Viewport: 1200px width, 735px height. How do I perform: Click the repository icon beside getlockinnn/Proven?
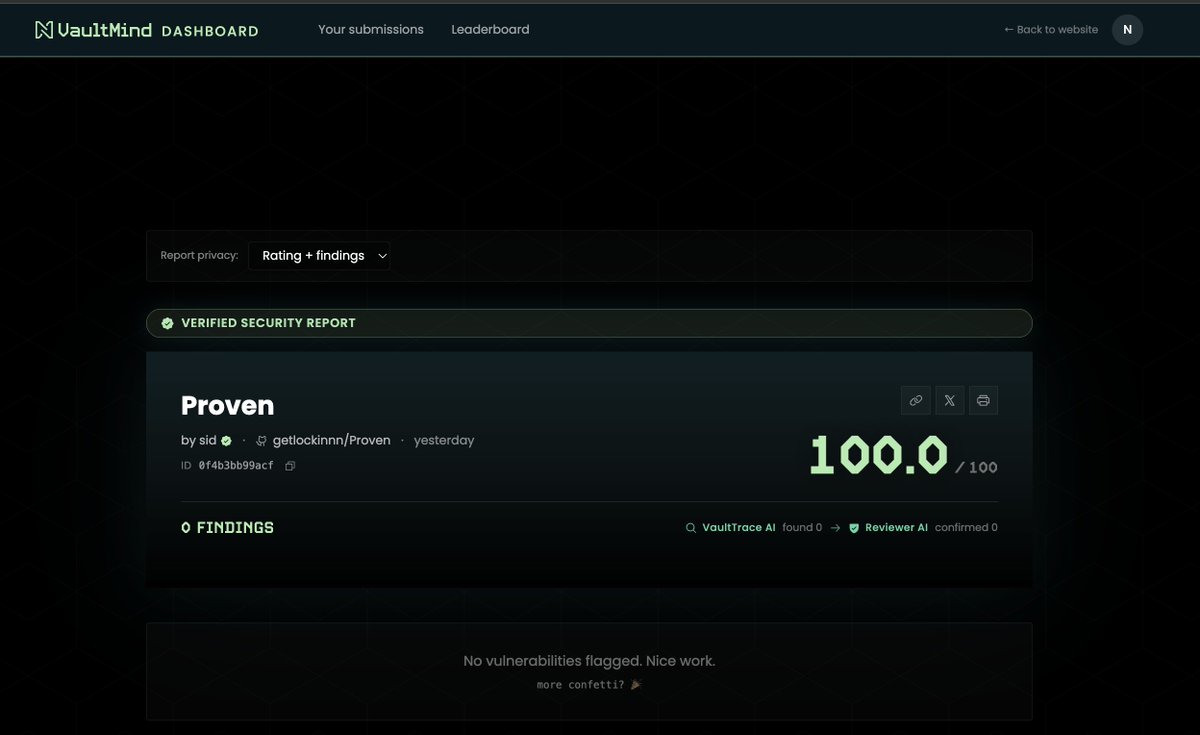click(x=262, y=441)
